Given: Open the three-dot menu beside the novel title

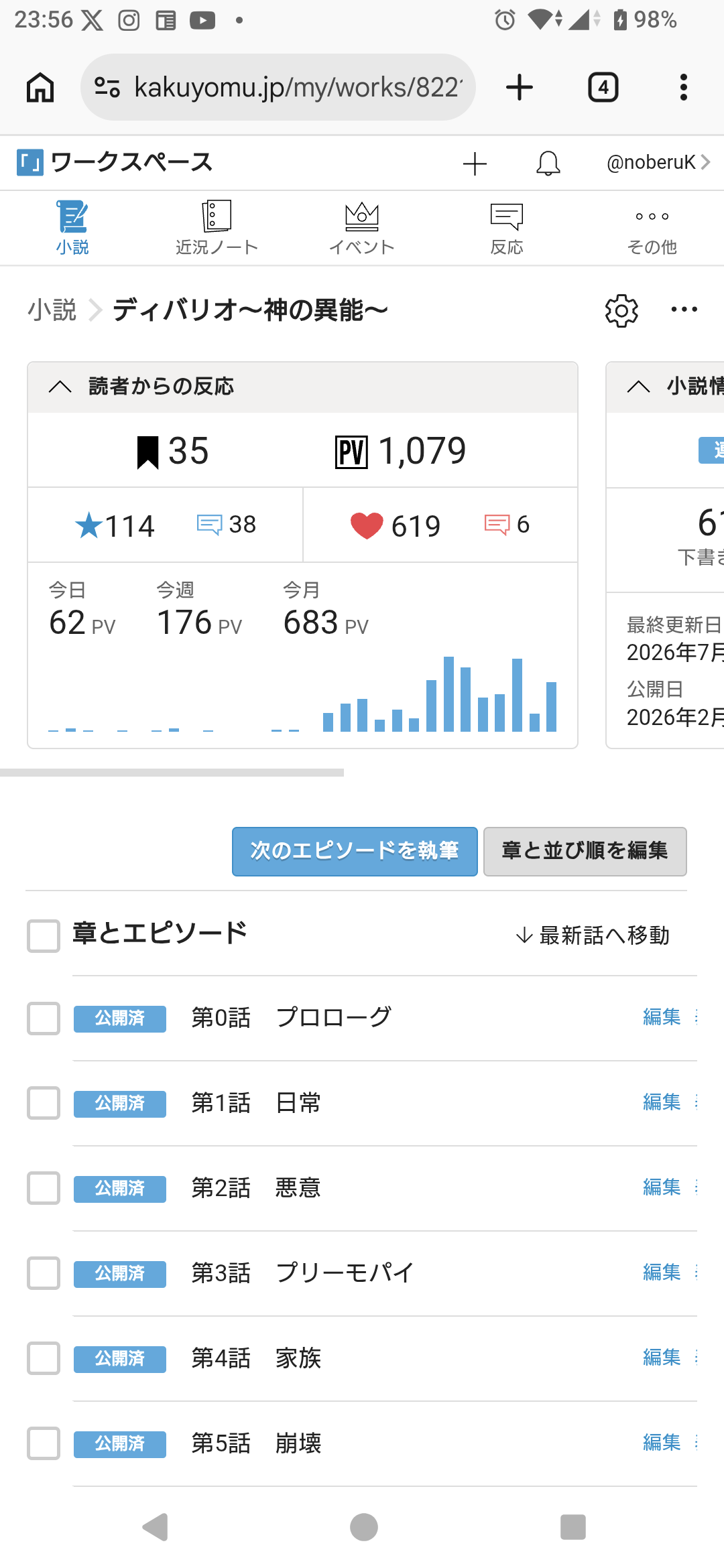Looking at the screenshot, I should (684, 310).
